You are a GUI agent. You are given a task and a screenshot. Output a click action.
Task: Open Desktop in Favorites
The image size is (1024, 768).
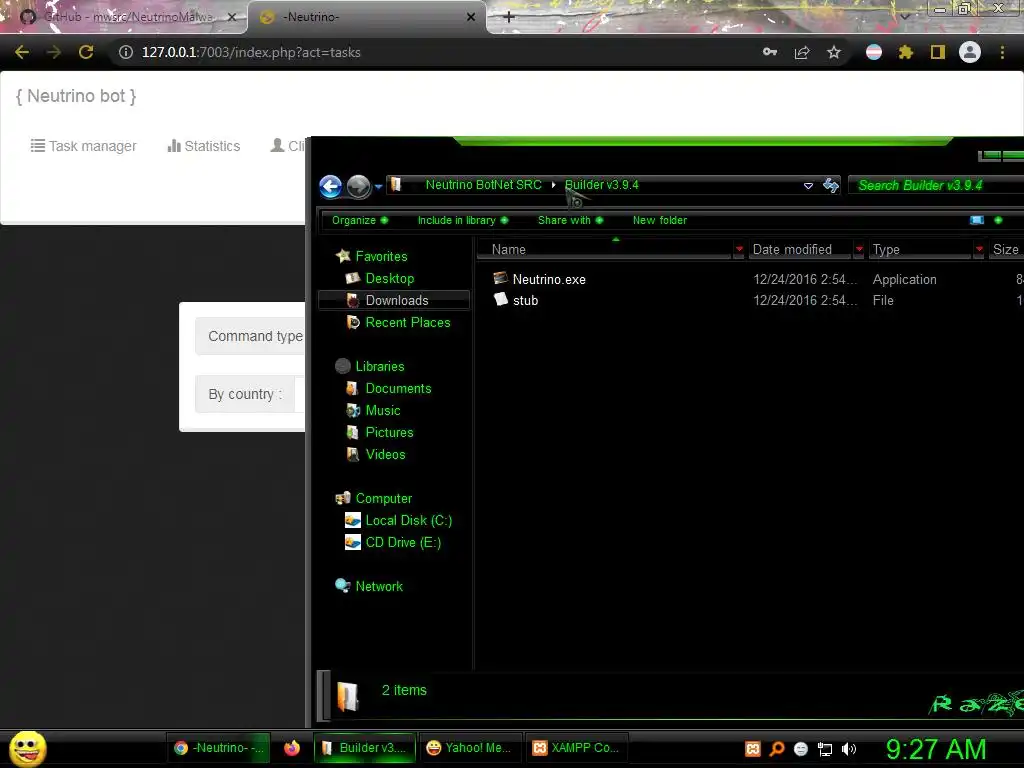(389, 278)
